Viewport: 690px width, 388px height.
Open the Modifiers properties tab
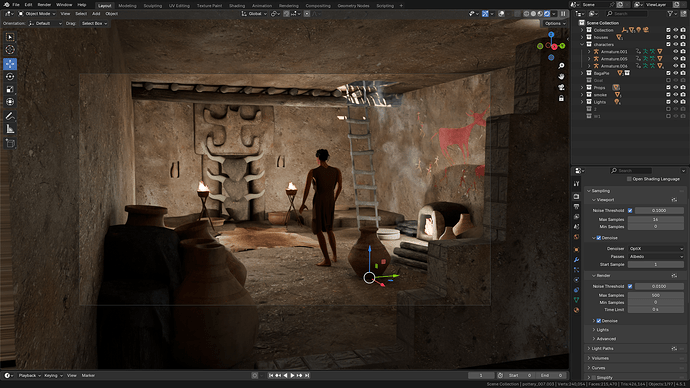pos(576,260)
